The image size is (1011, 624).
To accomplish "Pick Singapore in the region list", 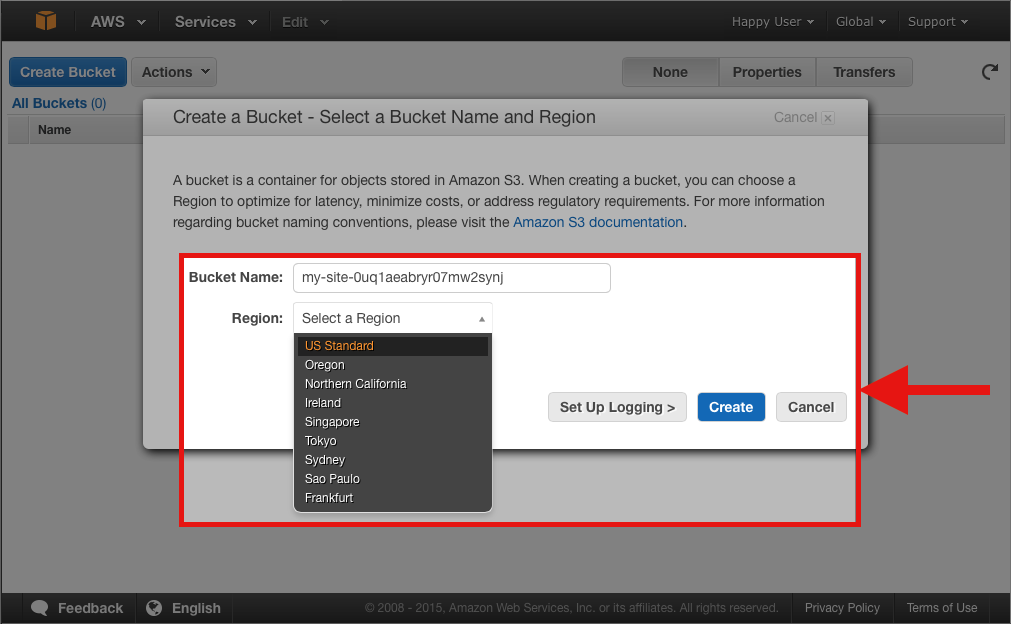I will pos(393,422).
